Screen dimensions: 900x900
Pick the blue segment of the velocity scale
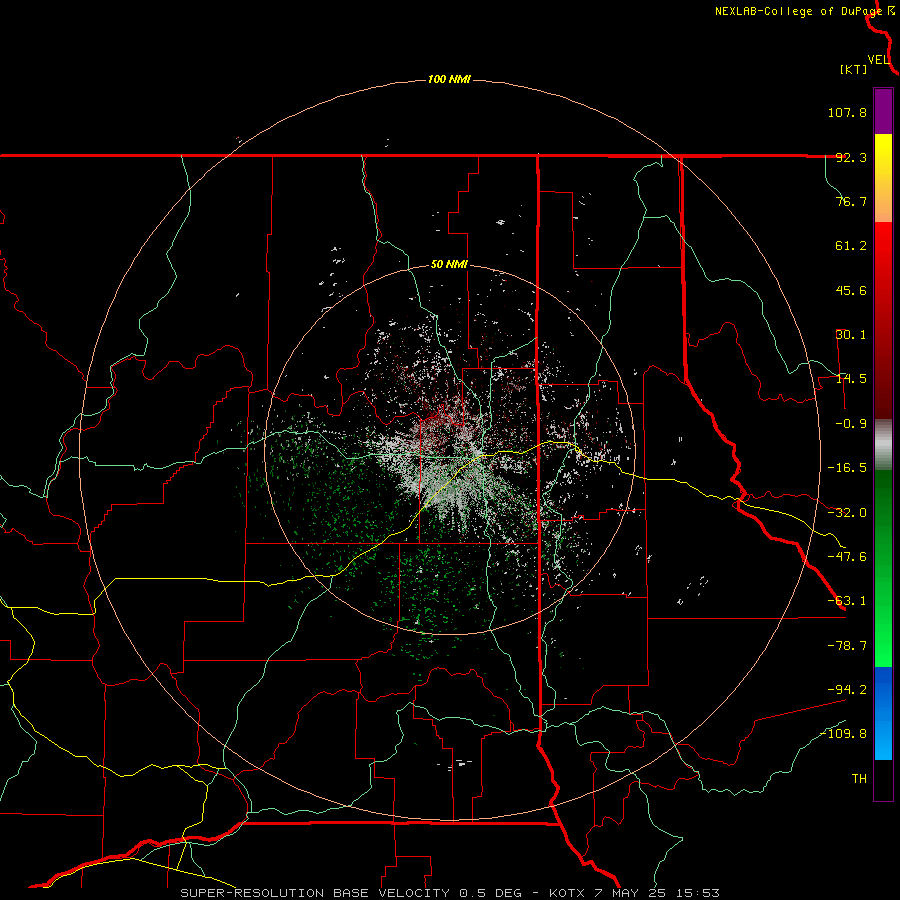tap(883, 713)
